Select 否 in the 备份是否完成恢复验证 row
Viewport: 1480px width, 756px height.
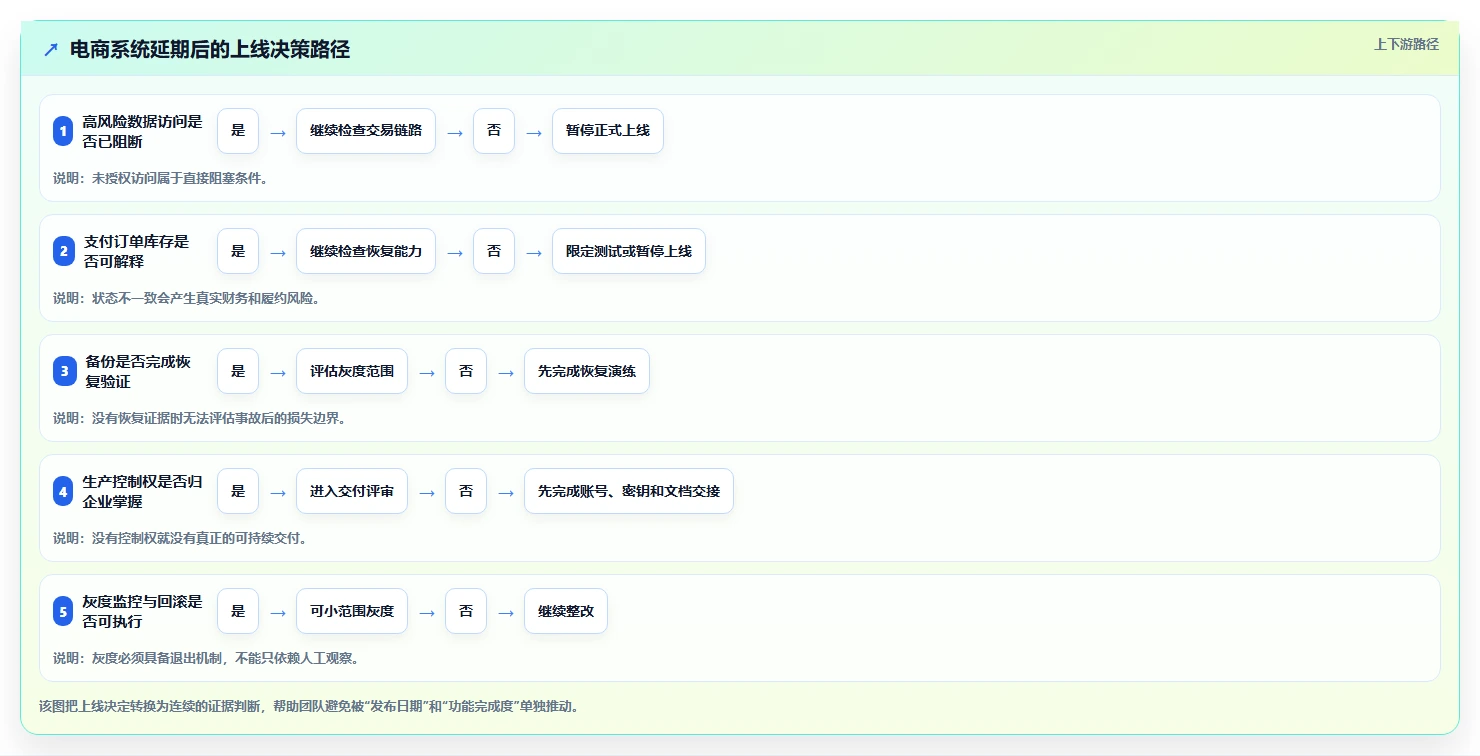(466, 371)
